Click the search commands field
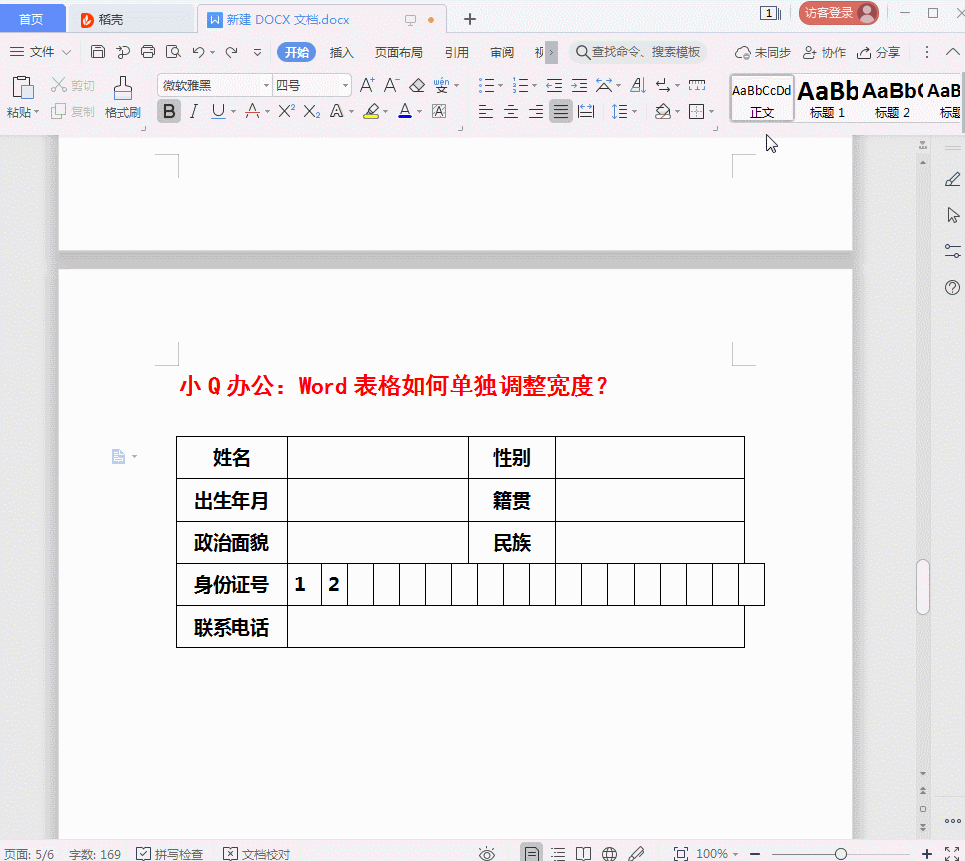This screenshot has height=861, width=965. pos(638,52)
